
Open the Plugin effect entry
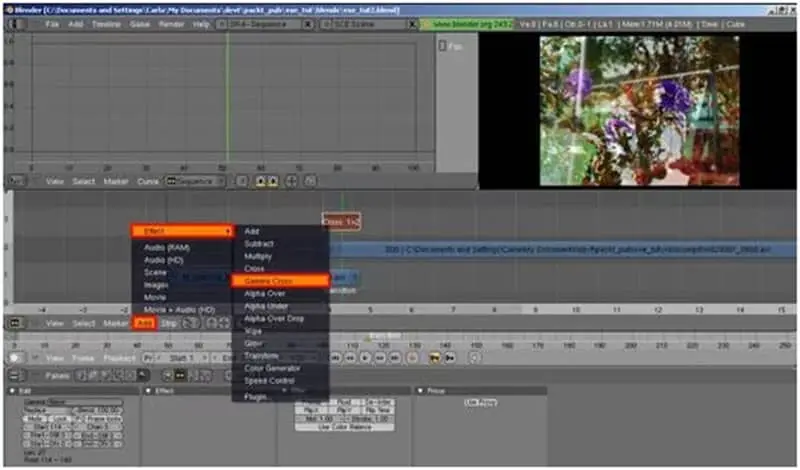(255, 397)
